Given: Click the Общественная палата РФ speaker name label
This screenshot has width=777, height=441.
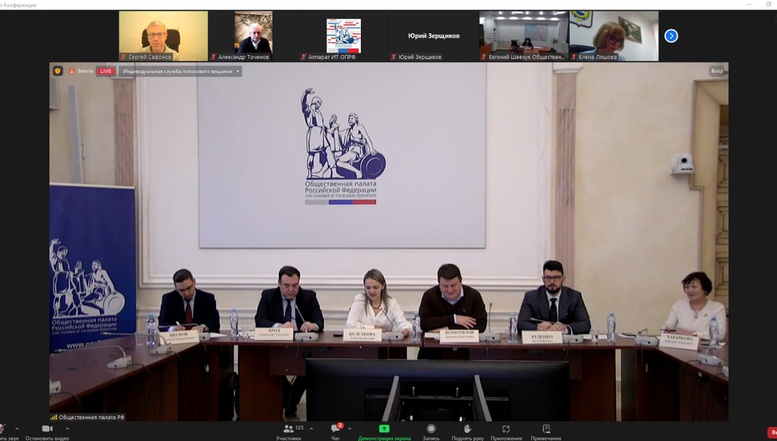Looking at the screenshot, I should click(x=92, y=417).
